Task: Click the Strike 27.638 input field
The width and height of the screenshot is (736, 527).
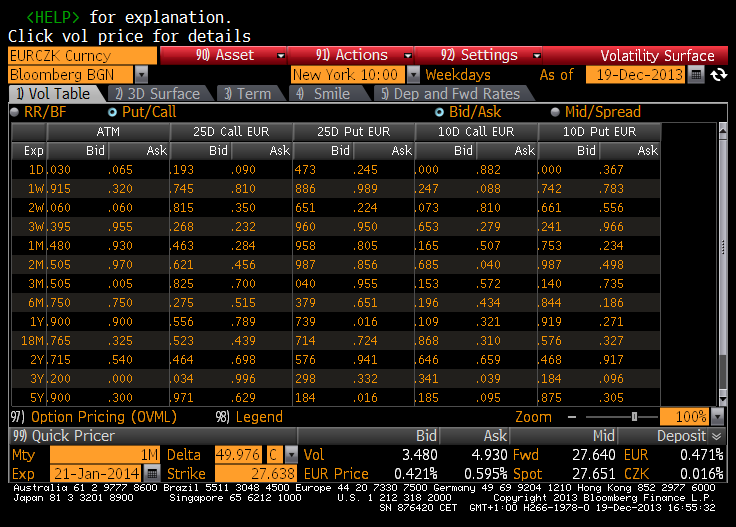Action: [255, 474]
